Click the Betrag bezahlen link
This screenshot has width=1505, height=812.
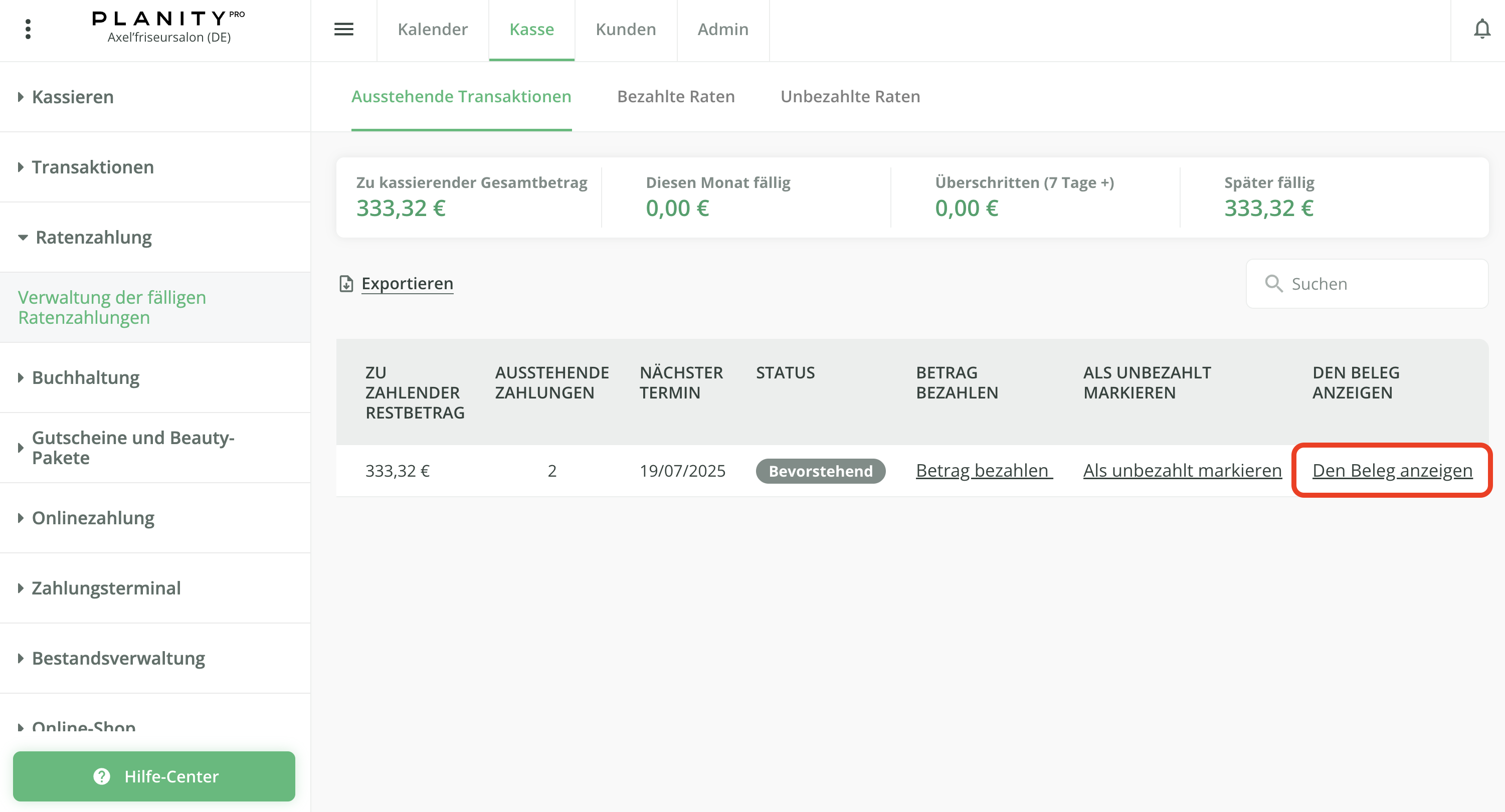(983, 471)
